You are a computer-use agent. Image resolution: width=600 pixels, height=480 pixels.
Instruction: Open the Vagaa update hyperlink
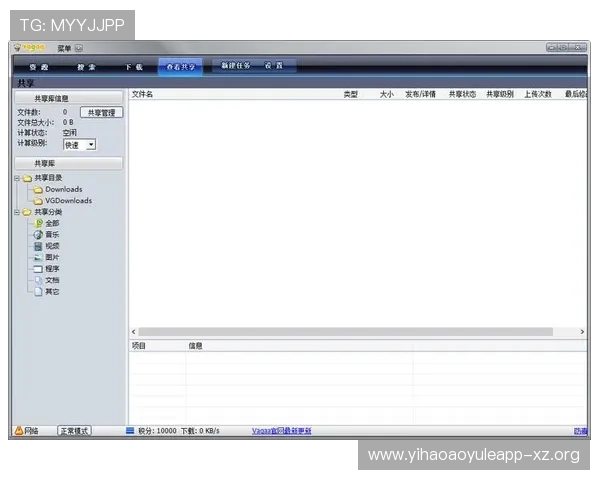(281, 431)
